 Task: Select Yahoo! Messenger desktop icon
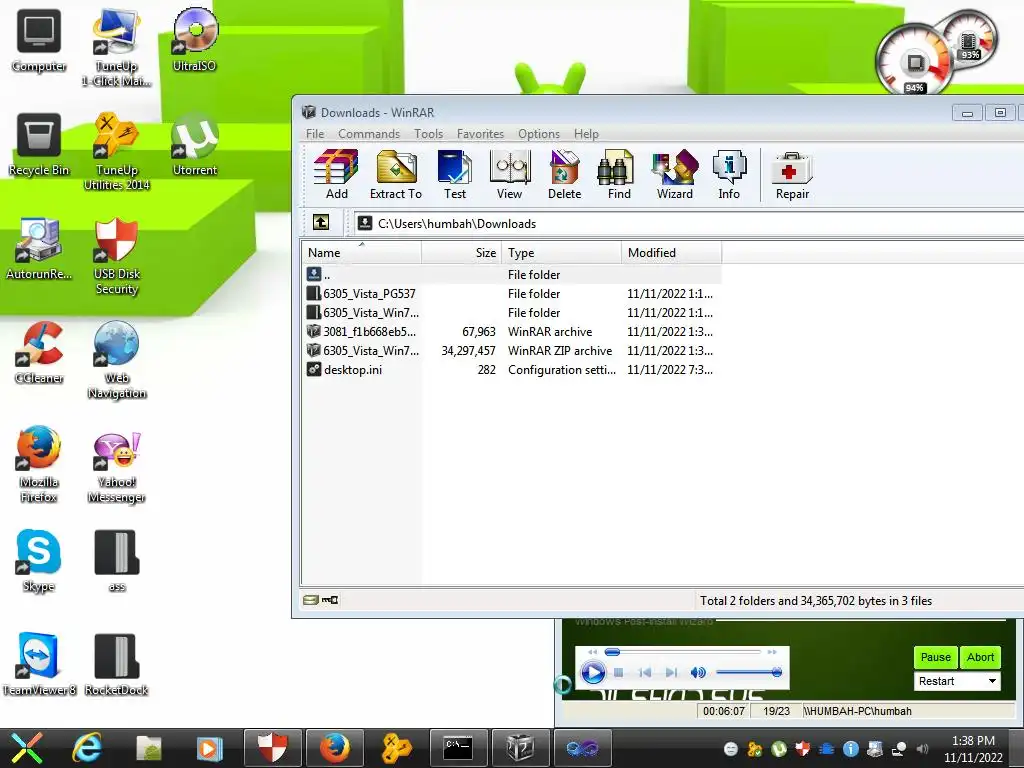tap(116, 468)
